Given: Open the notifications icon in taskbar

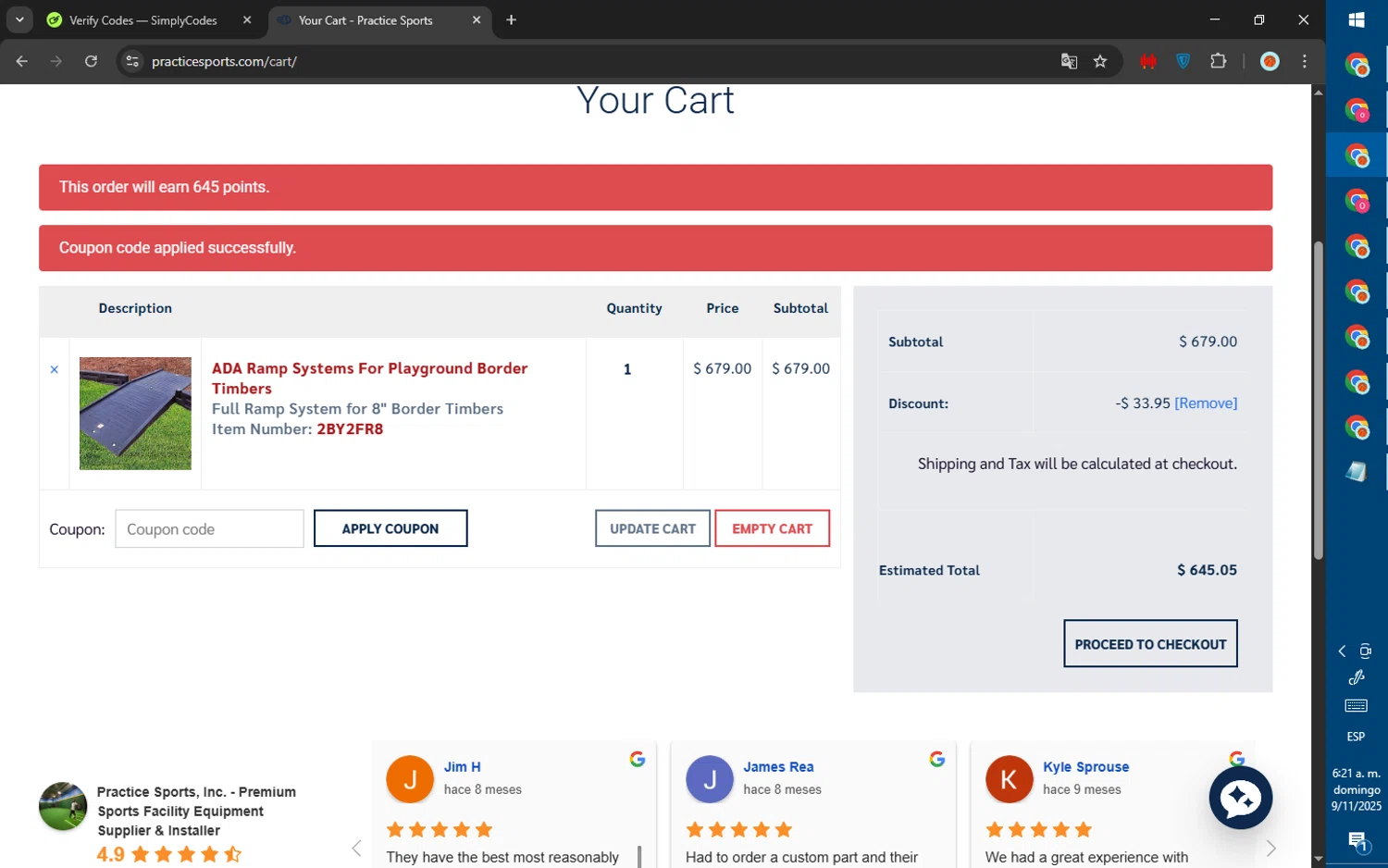Looking at the screenshot, I should point(1357,841).
